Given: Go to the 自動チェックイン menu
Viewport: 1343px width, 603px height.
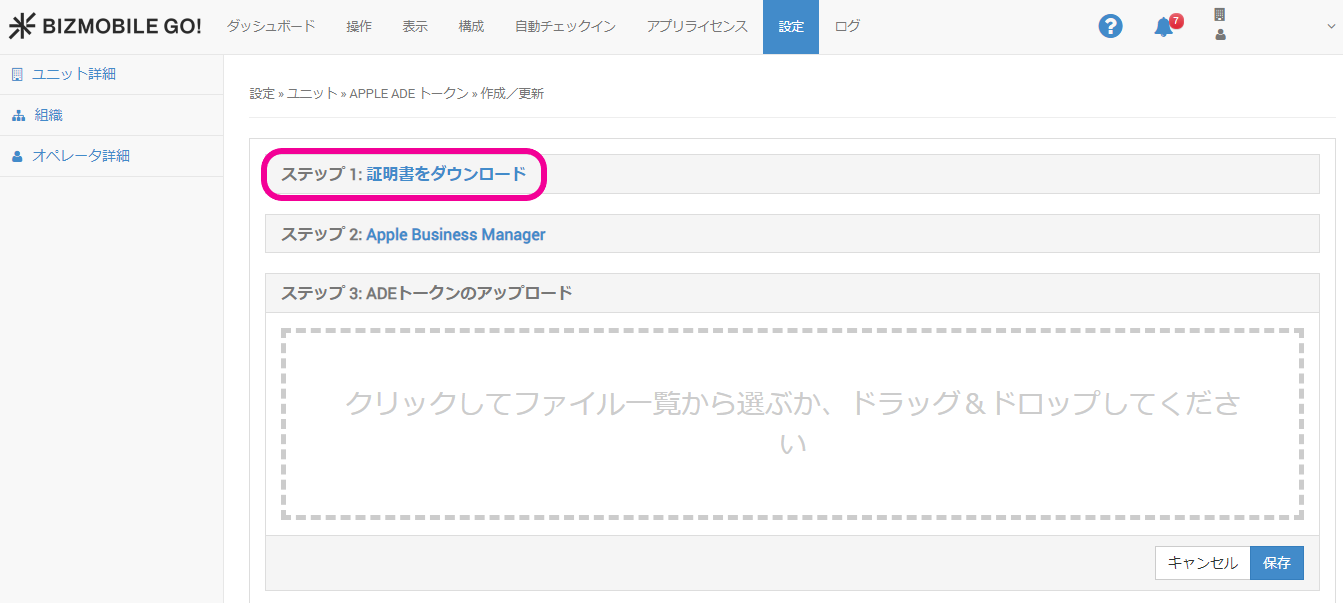Looking at the screenshot, I should point(565,27).
